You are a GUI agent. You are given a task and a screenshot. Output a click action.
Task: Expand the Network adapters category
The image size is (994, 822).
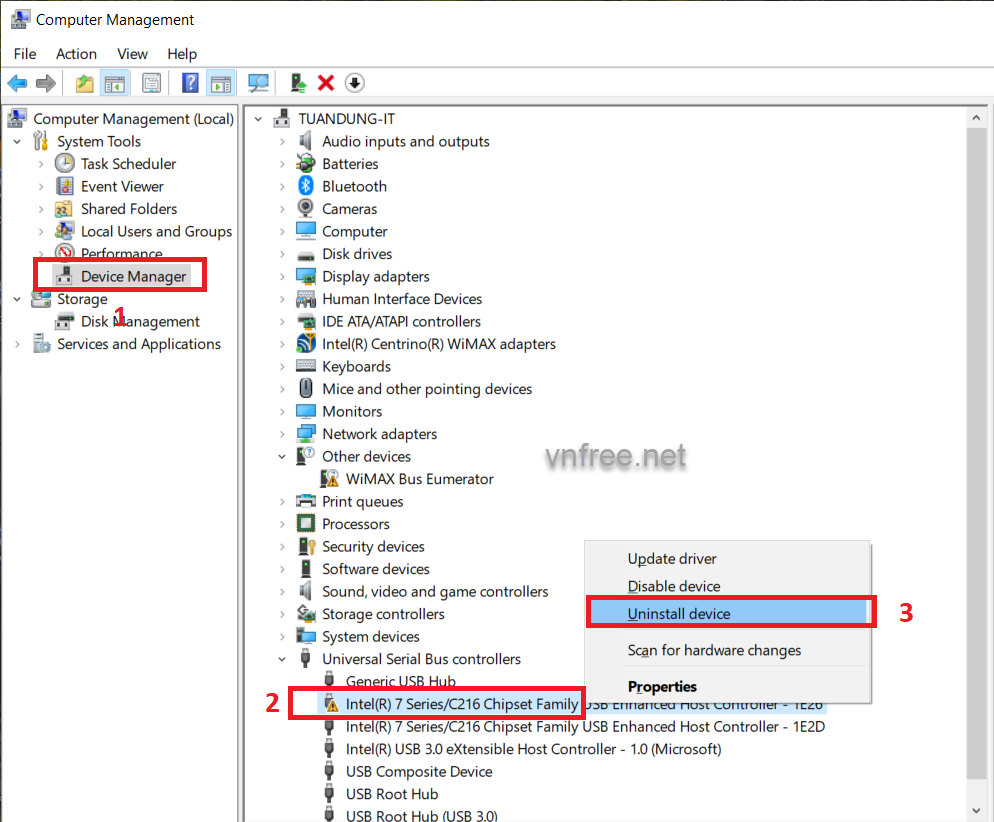tap(283, 434)
